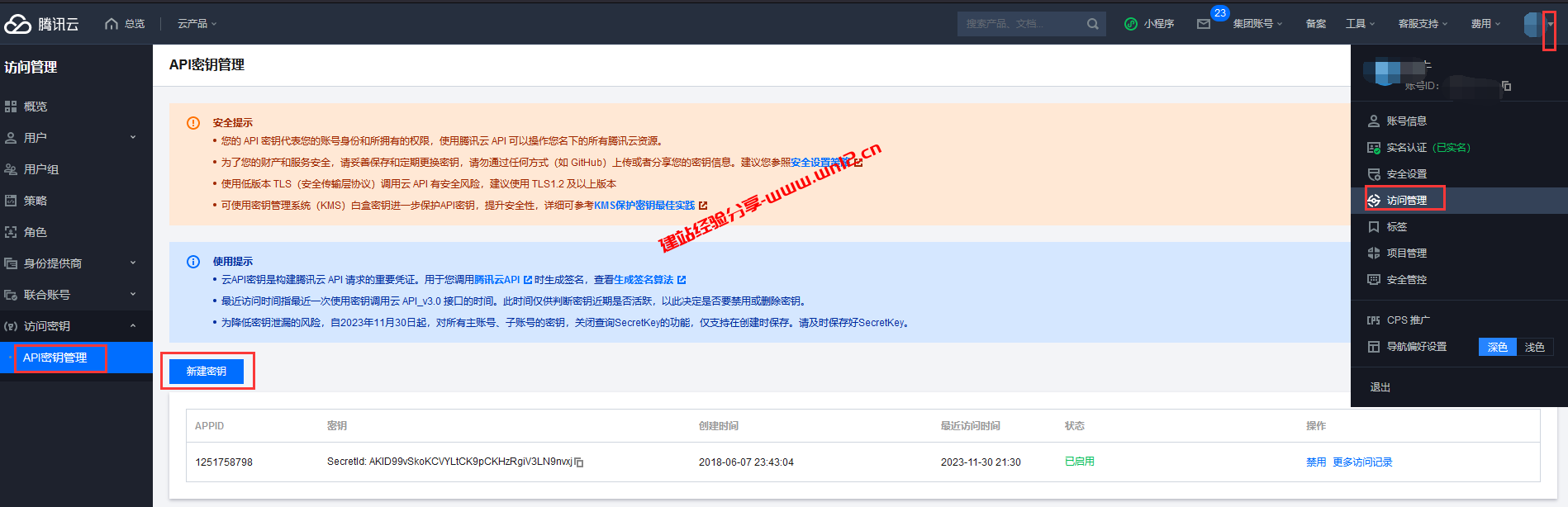Click the APPID value 1251758798

[224, 462]
